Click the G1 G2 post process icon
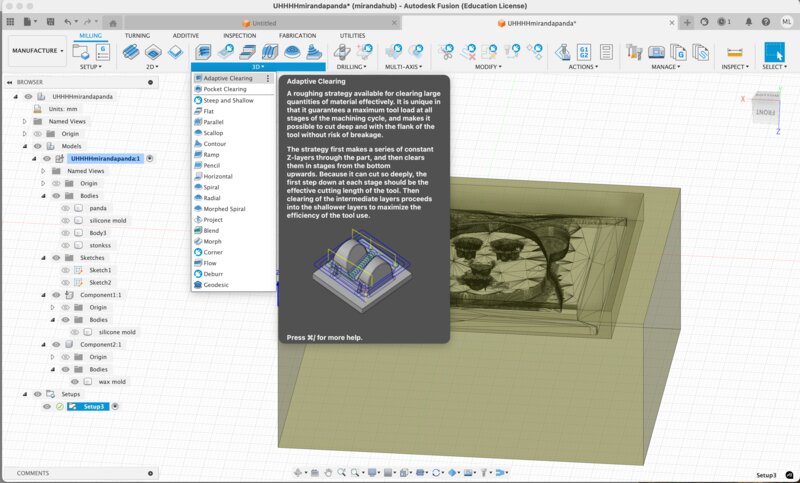 pyautogui.click(x=585, y=51)
